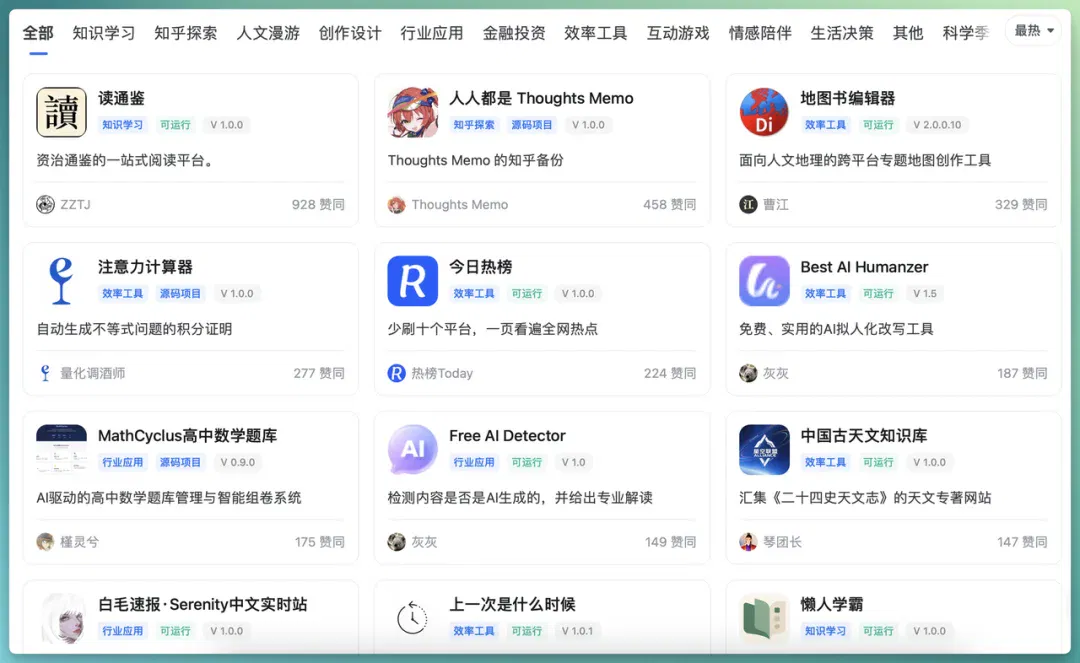Image resolution: width=1080 pixels, height=663 pixels.
Task: Switch to the 生活决策 tab
Action: click(842, 33)
